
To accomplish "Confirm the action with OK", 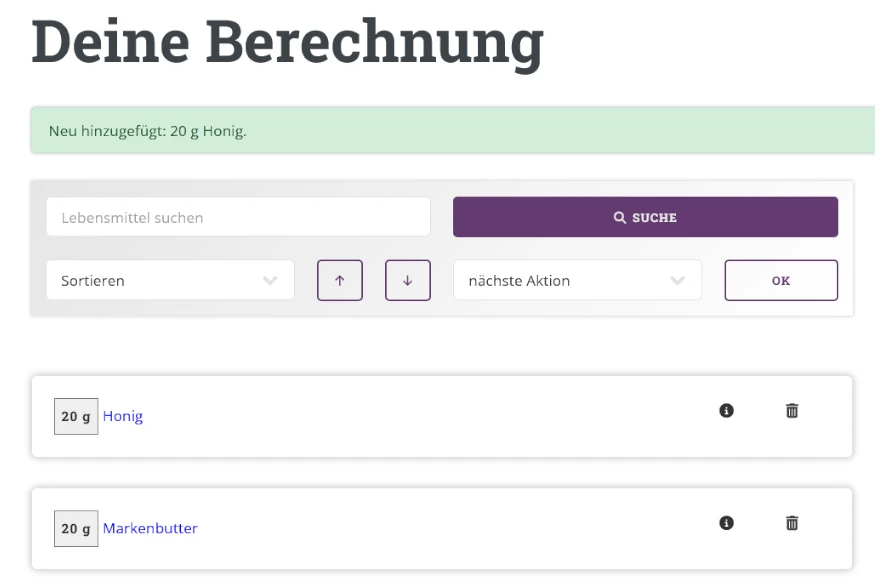I will 781,281.
